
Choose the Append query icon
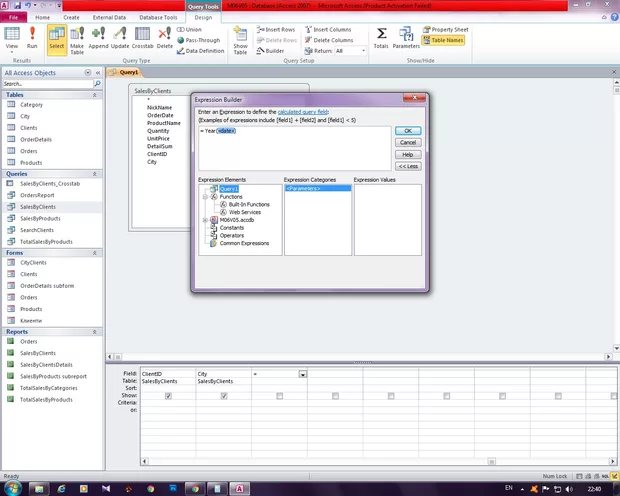pos(98,38)
